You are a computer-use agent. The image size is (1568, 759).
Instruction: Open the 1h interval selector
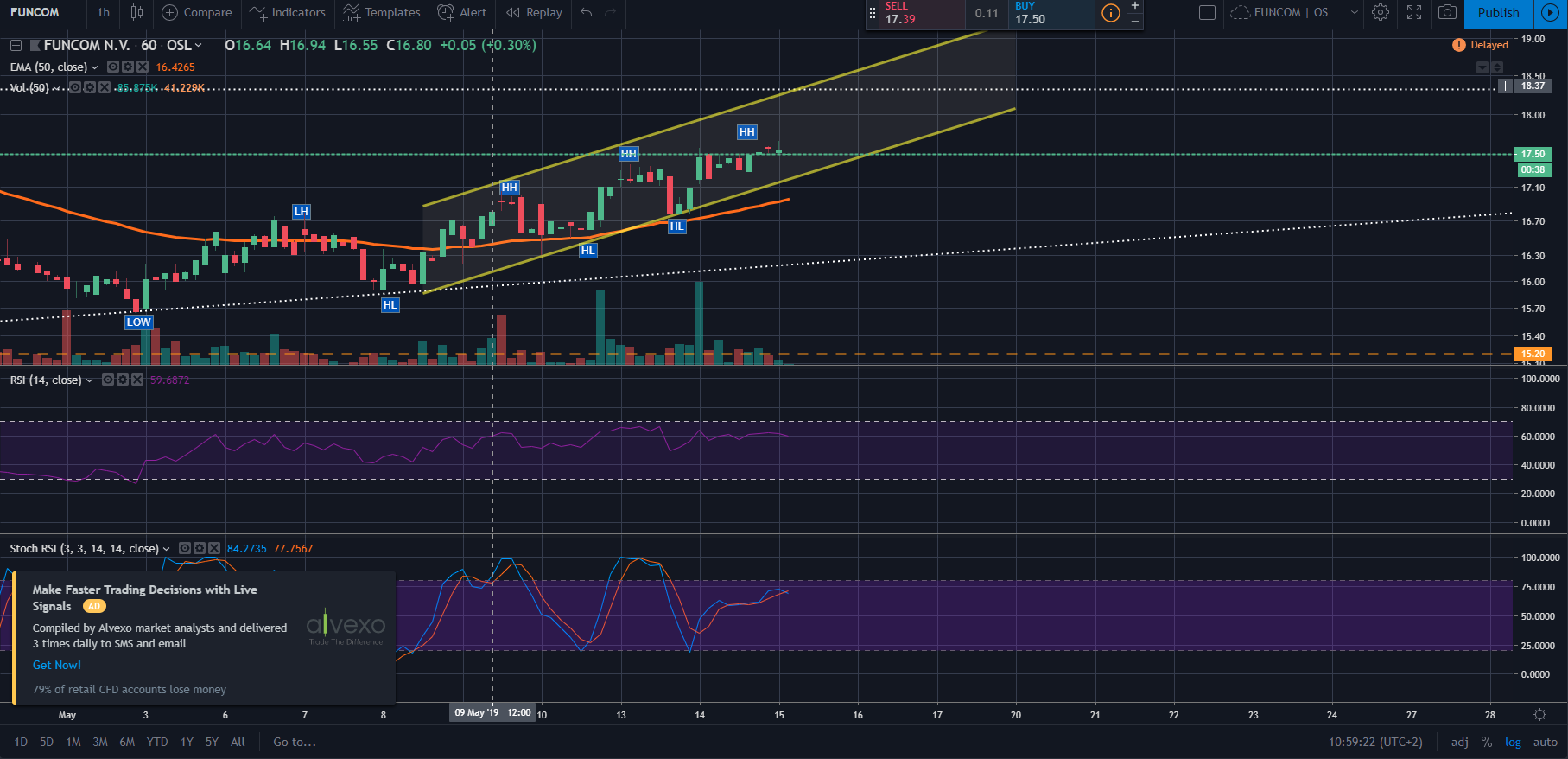click(x=104, y=12)
